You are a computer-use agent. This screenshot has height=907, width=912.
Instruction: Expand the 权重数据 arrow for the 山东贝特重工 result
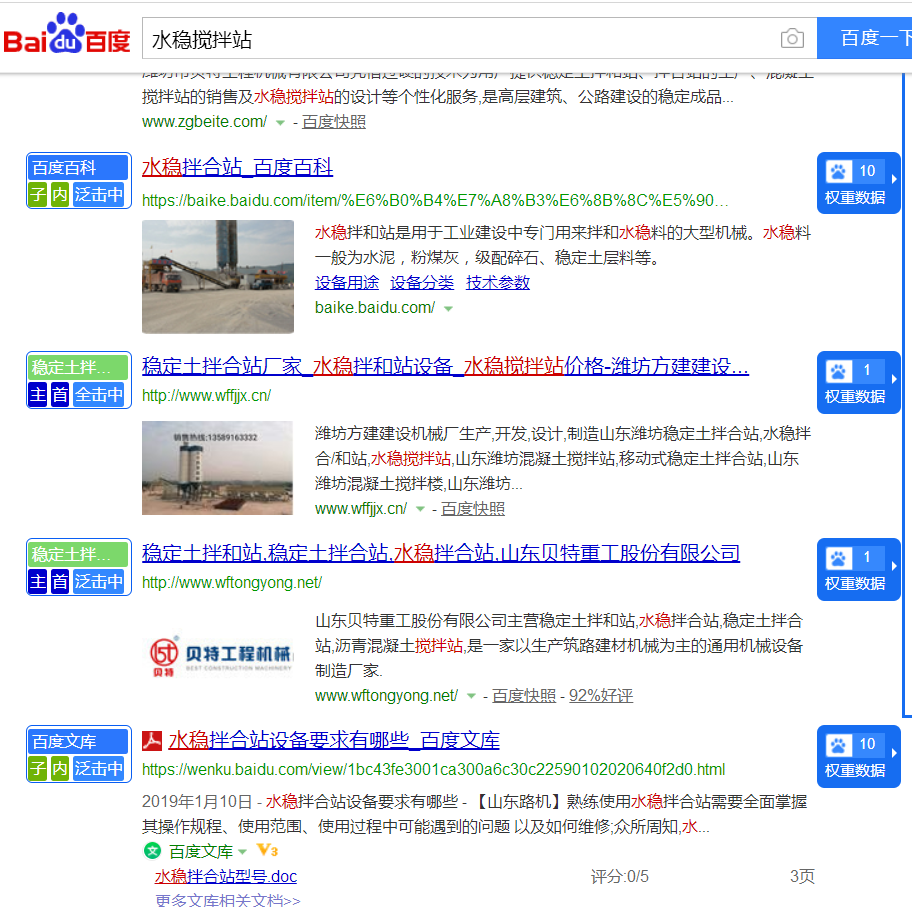[x=894, y=566]
